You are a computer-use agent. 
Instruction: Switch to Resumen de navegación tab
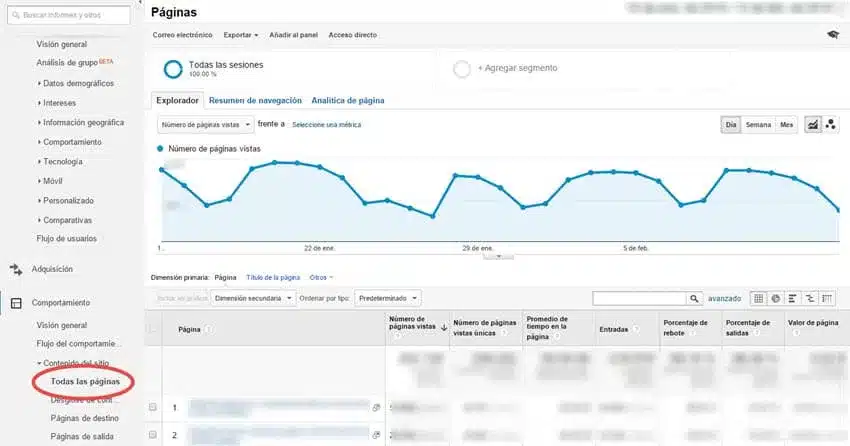tap(255, 101)
